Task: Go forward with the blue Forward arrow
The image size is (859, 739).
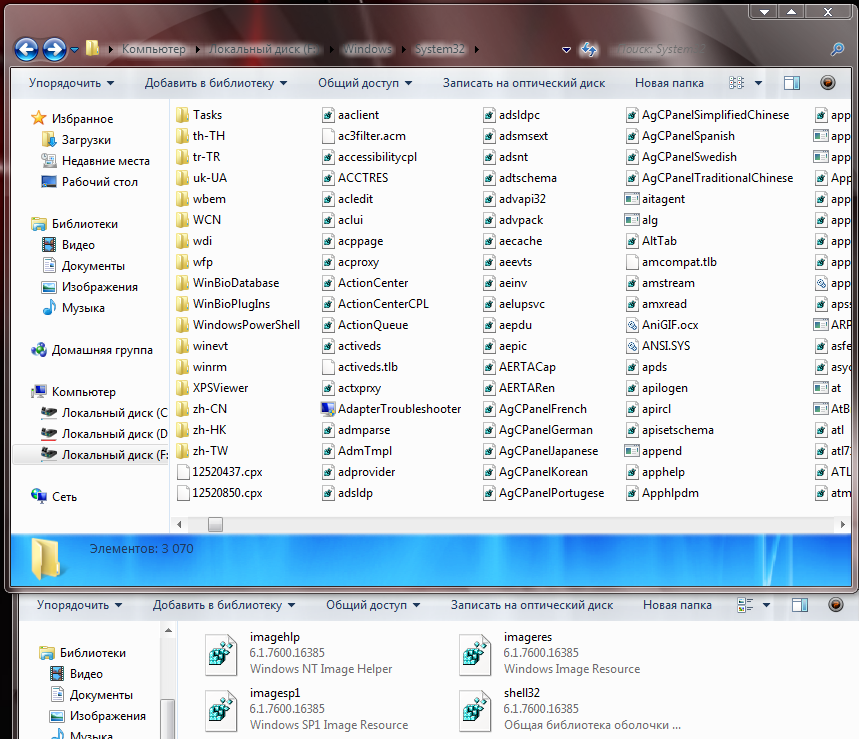Action: [x=54, y=49]
